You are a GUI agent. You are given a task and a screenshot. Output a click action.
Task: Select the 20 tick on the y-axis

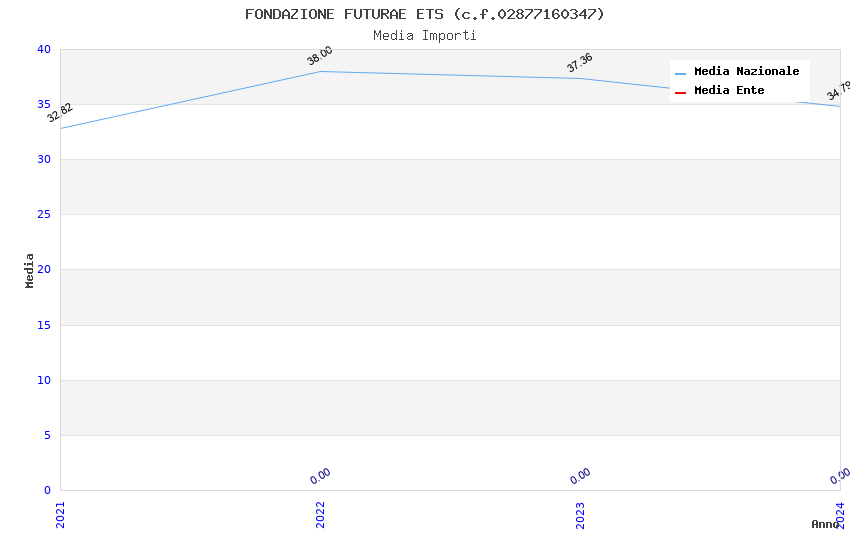[x=43, y=270]
